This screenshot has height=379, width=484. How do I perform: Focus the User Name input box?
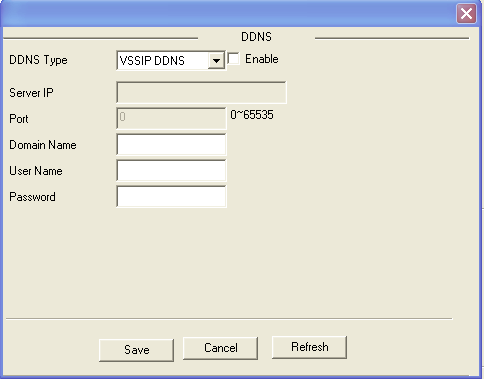171,170
